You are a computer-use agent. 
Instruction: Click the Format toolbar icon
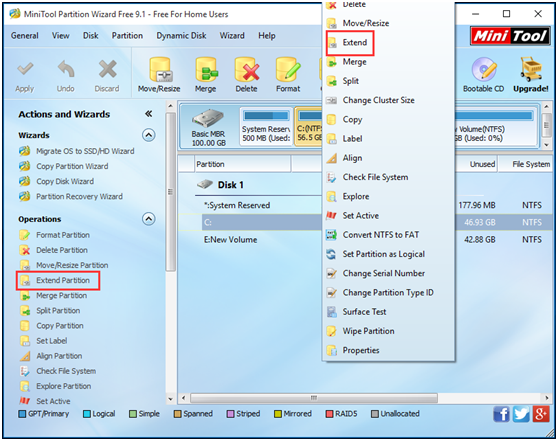tap(288, 70)
